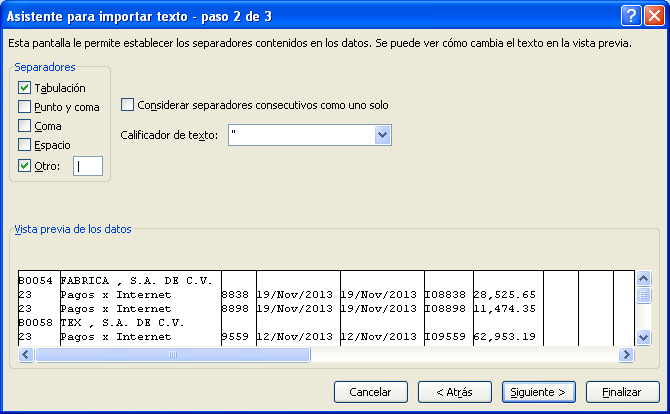Click the Separadores group label
Image resolution: width=670 pixels, height=414 pixels.
45,67
